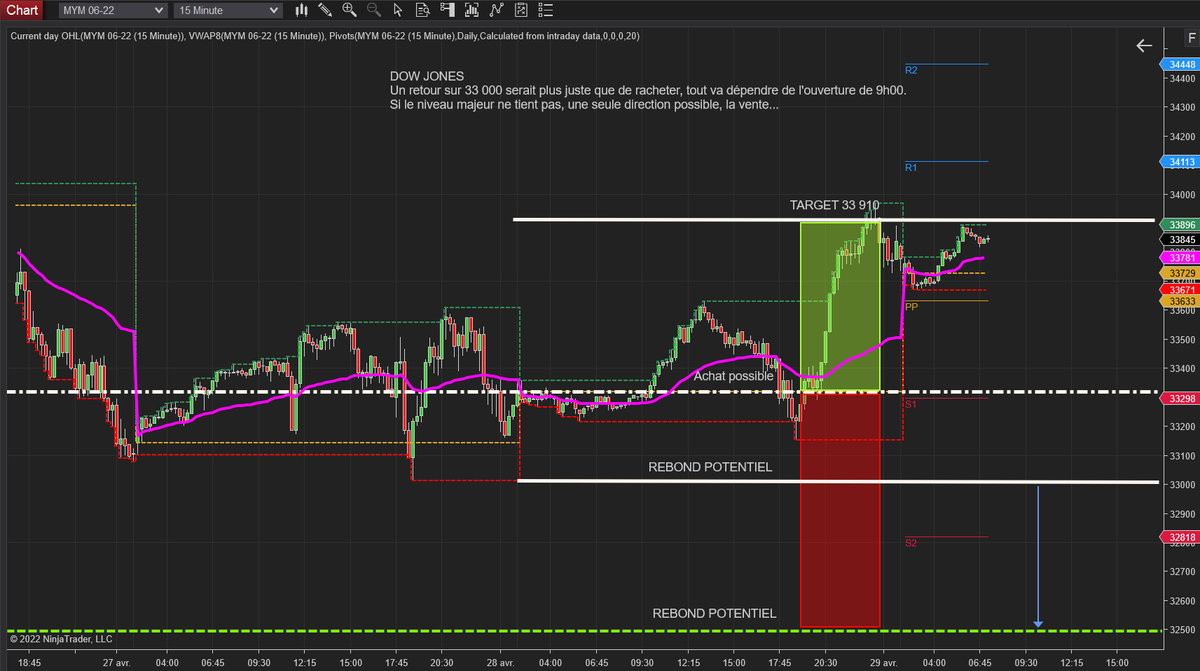
Task: Select the REBOND POTENTIEL label near 33000
Action: pos(710,467)
